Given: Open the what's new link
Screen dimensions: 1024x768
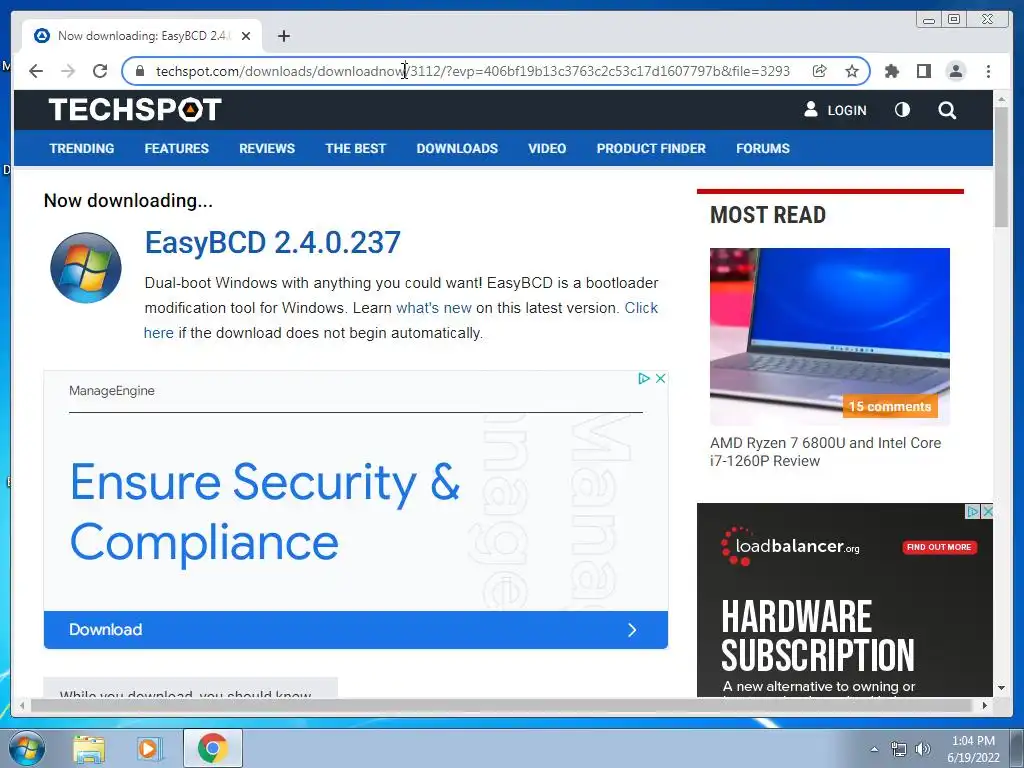Looking at the screenshot, I should (x=434, y=308).
